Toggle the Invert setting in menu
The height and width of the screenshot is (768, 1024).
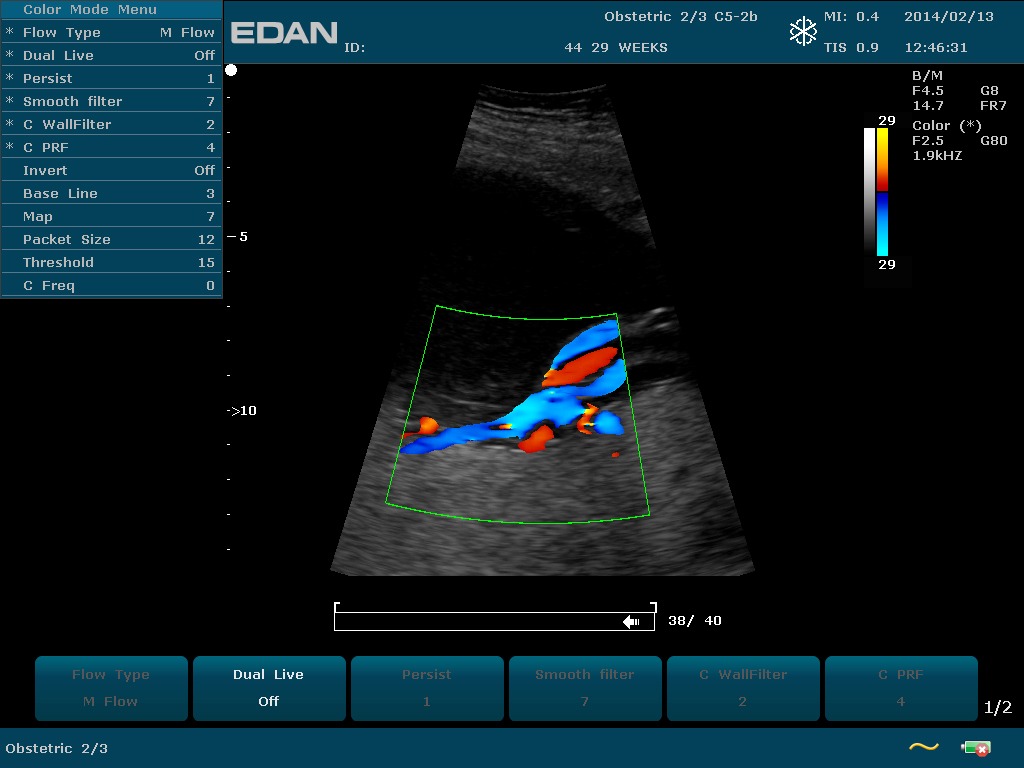(110, 170)
